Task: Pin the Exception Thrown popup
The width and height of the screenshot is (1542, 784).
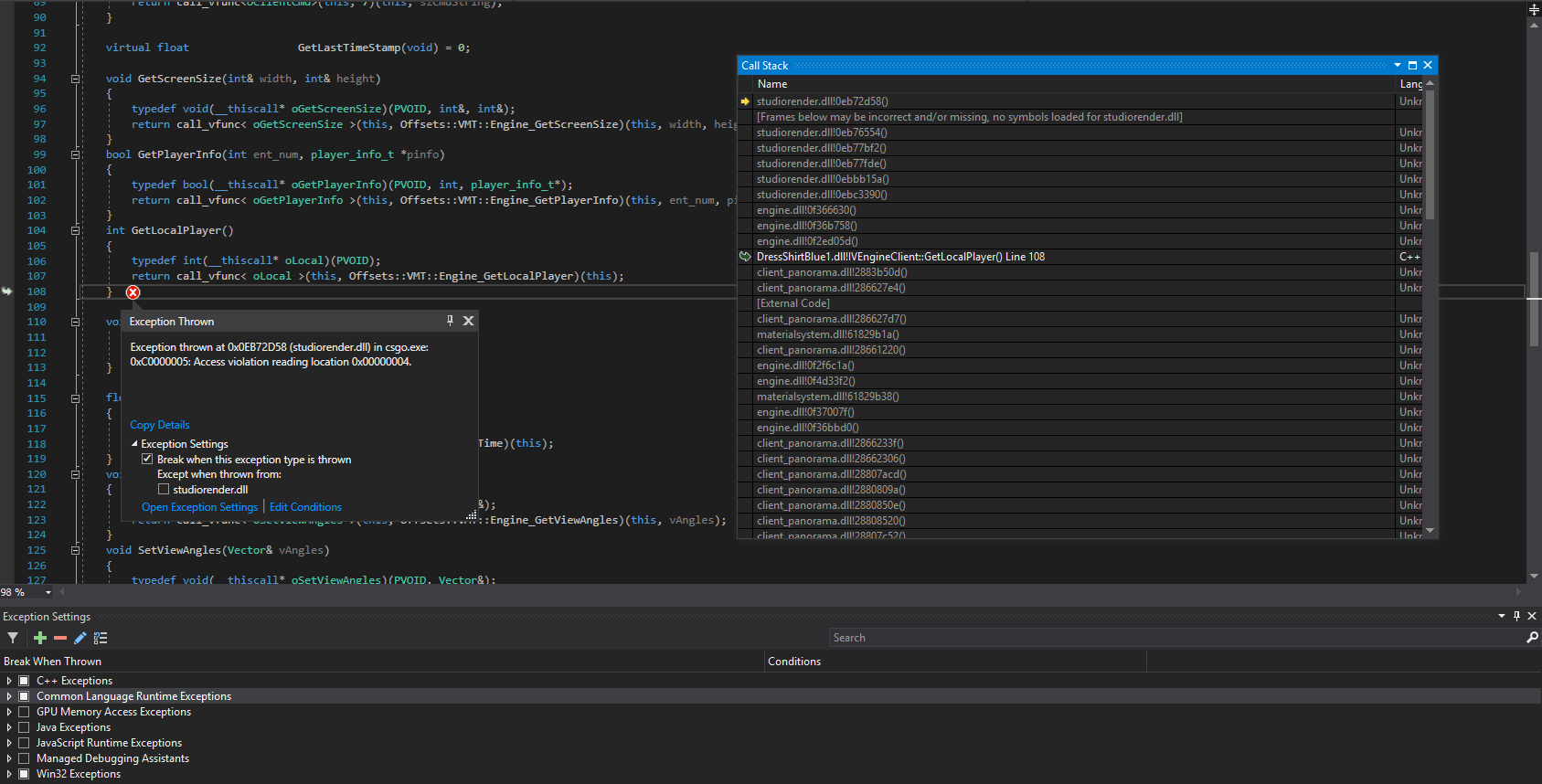Action: pyautogui.click(x=450, y=321)
